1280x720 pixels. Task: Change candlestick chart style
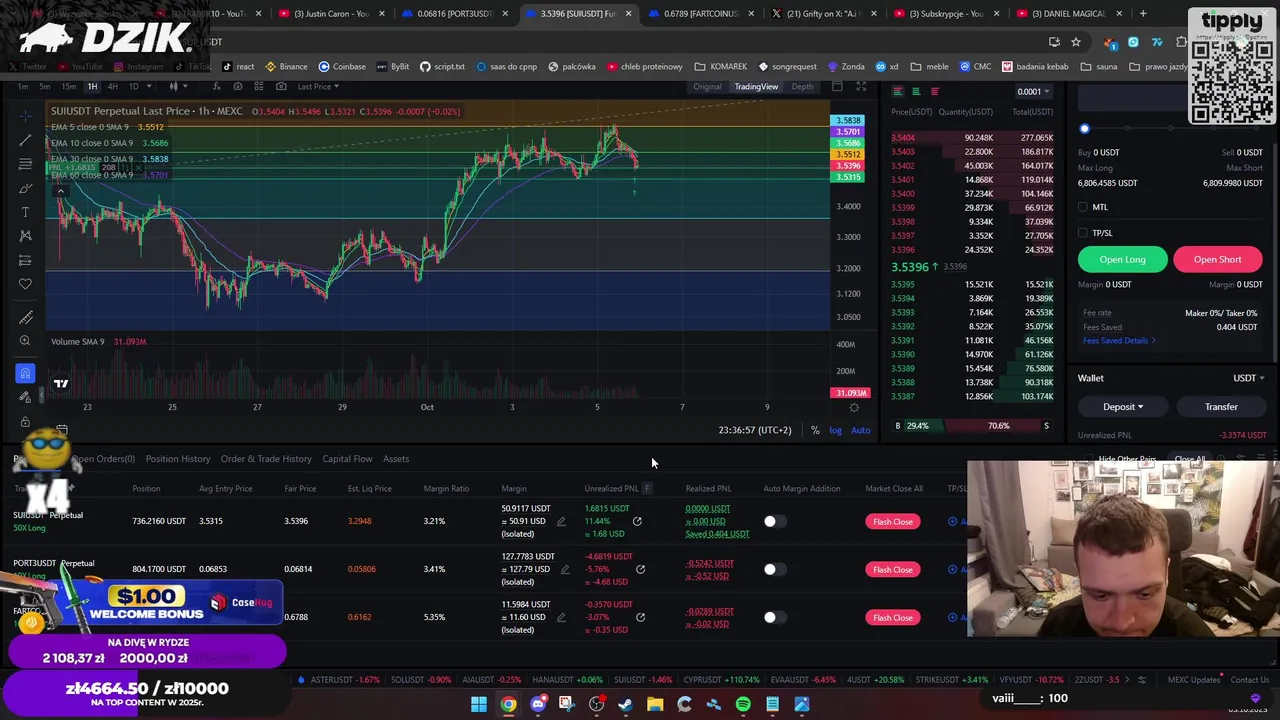pos(173,87)
